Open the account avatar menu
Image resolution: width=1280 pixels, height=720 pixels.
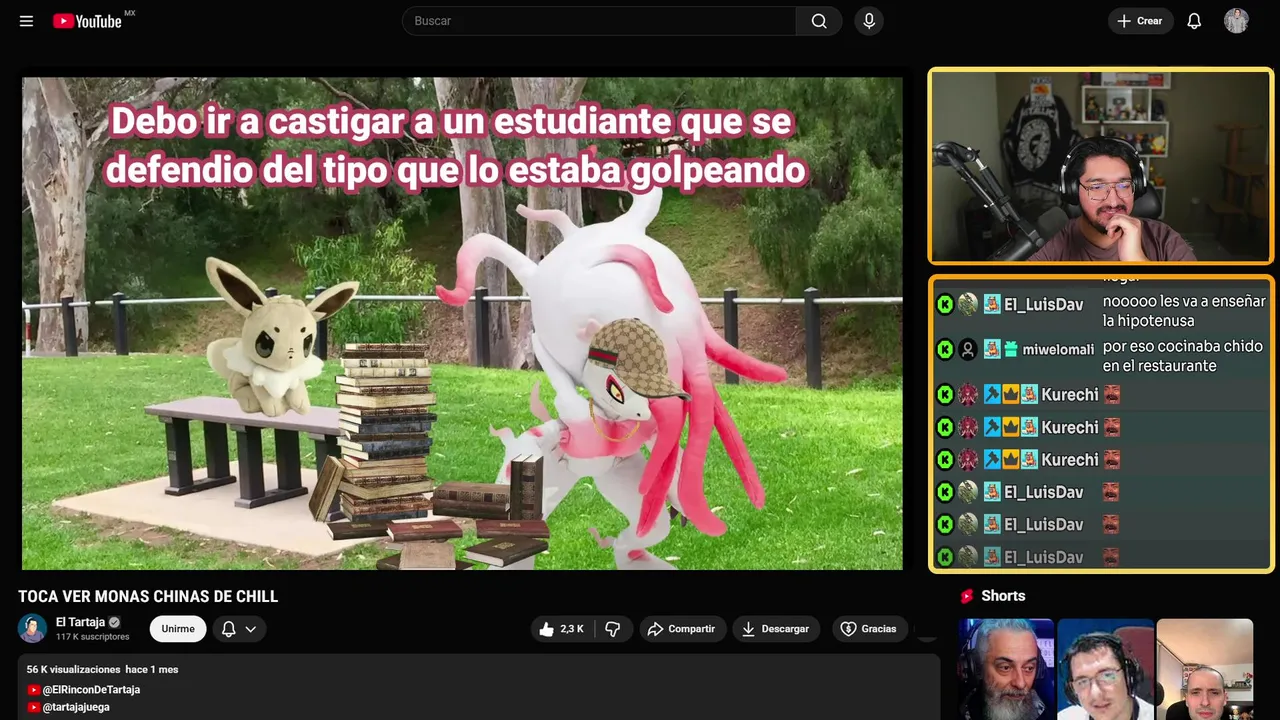1236,21
